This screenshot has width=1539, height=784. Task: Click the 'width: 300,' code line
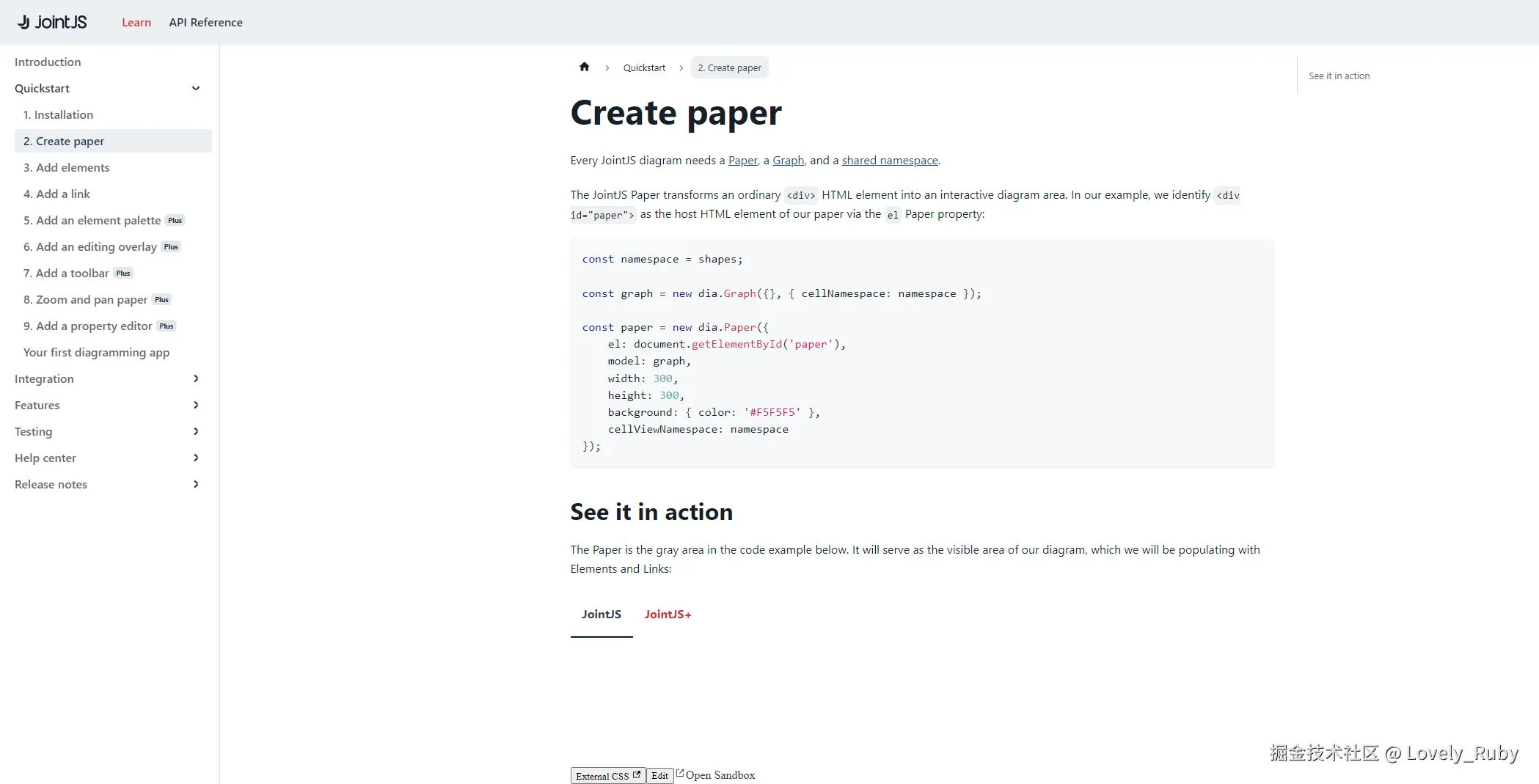(x=643, y=378)
